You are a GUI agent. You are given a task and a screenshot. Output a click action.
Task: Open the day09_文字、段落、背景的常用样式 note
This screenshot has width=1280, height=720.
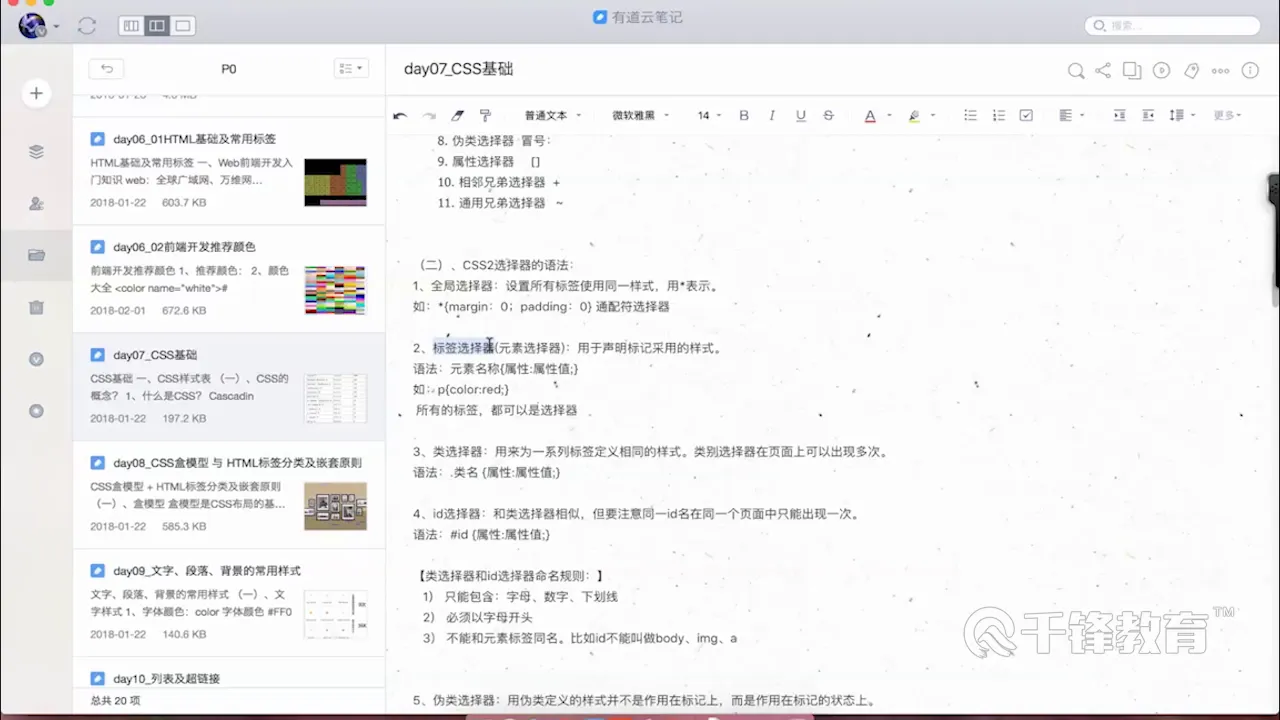point(229,603)
